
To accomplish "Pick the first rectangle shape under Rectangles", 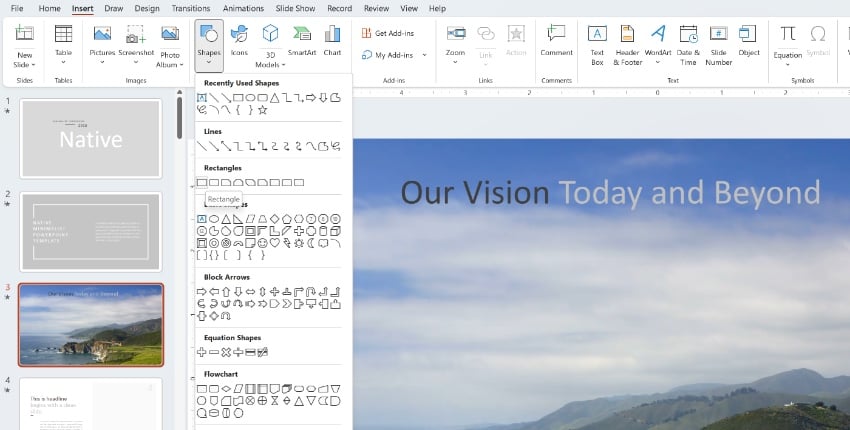I will pyautogui.click(x=202, y=183).
